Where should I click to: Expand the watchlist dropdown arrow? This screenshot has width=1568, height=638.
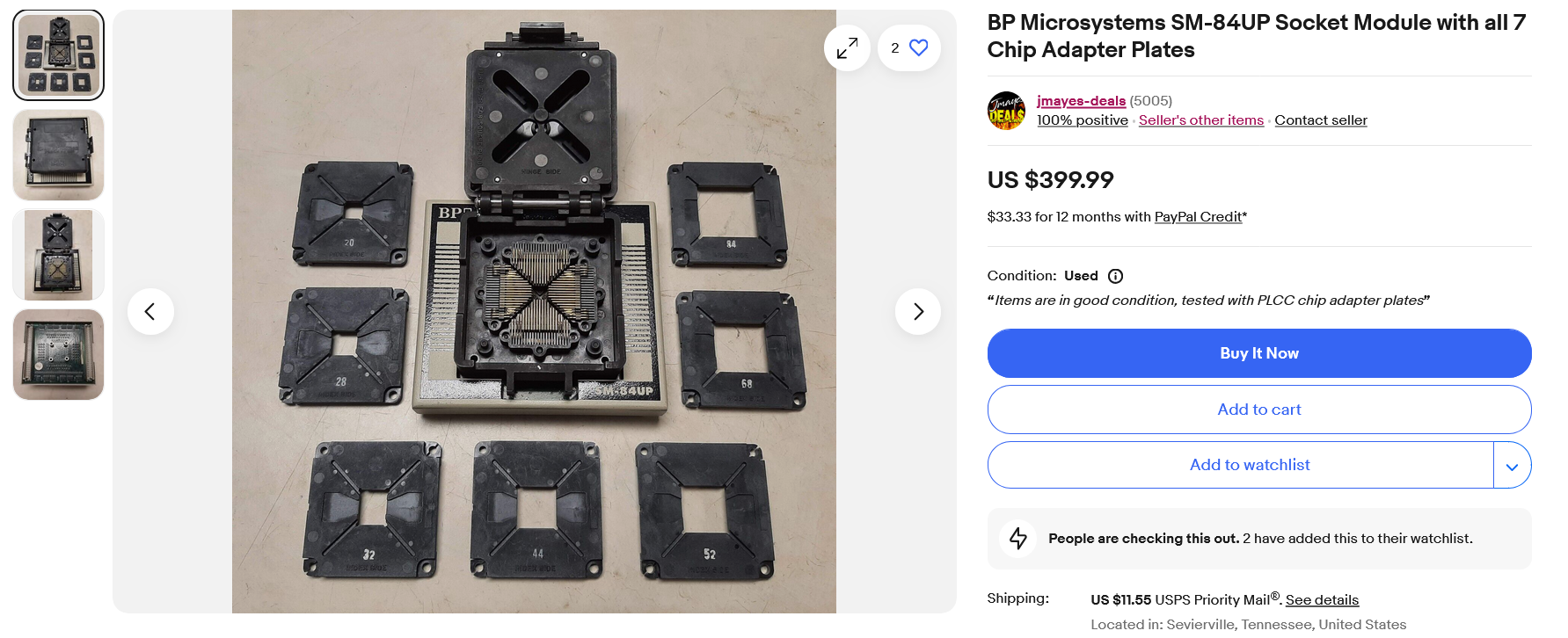point(1512,466)
